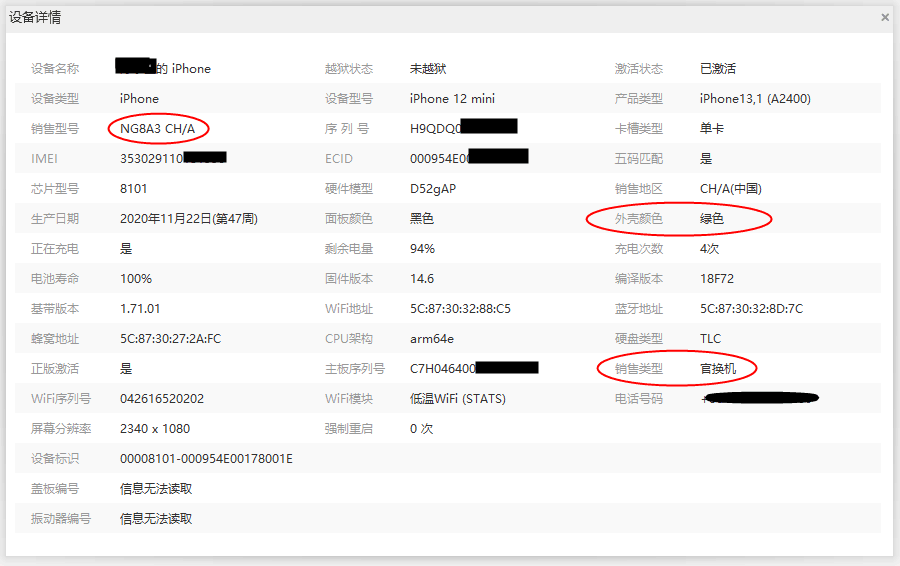Select the disk type value TLC
Screen dimensions: 900x566
(710, 339)
